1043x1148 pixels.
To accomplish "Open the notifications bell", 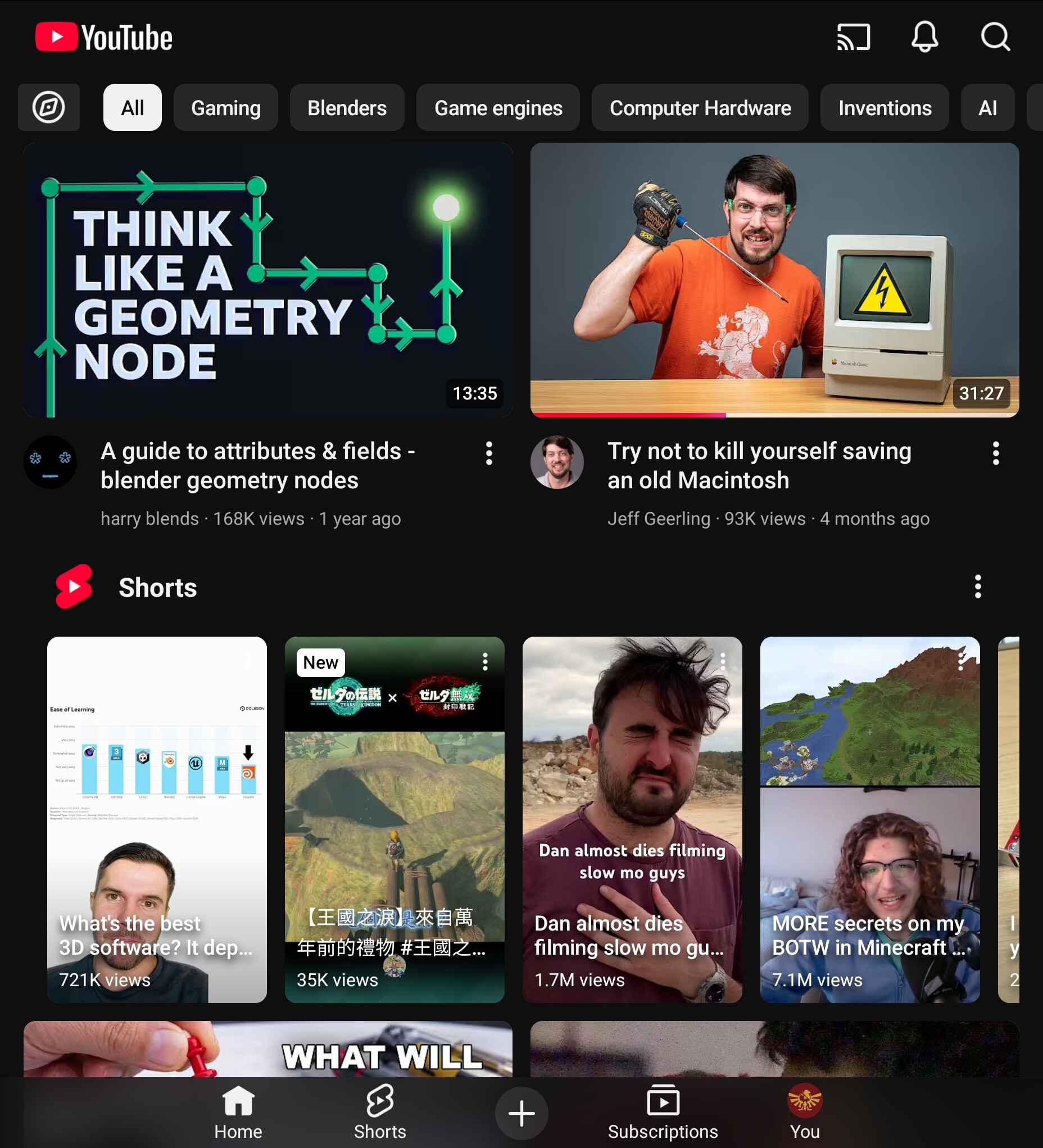I will point(924,38).
